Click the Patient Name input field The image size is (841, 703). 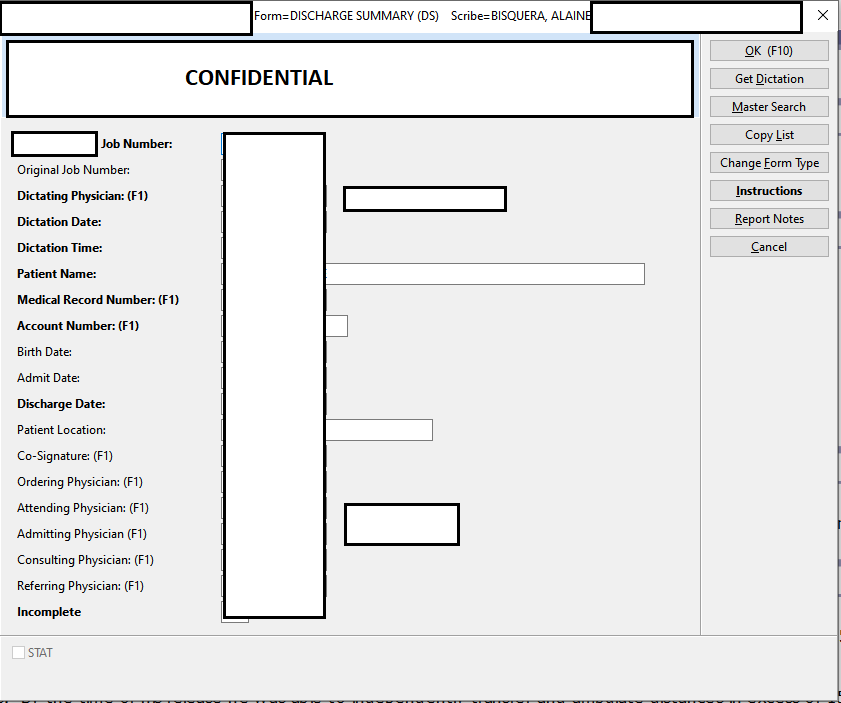coord(485,274)
